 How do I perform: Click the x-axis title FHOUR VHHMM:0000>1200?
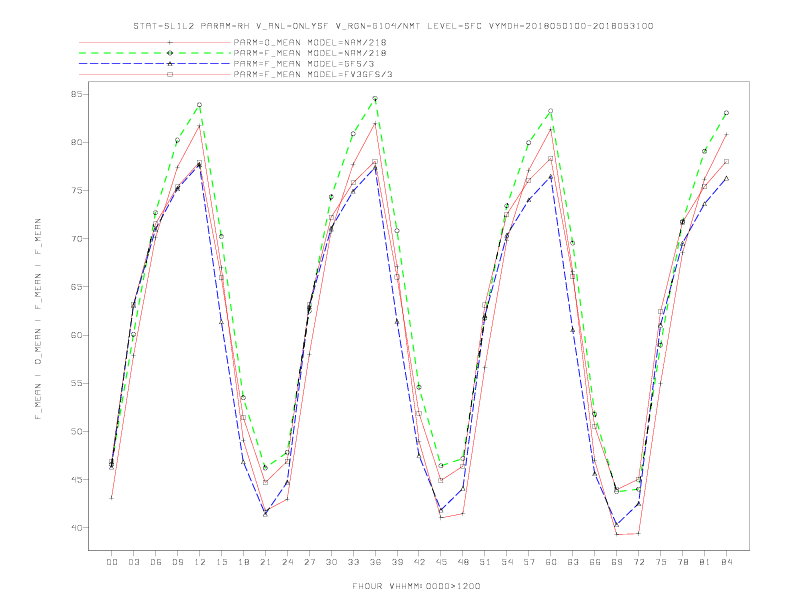pyautogui.click(x=416, y=586)
